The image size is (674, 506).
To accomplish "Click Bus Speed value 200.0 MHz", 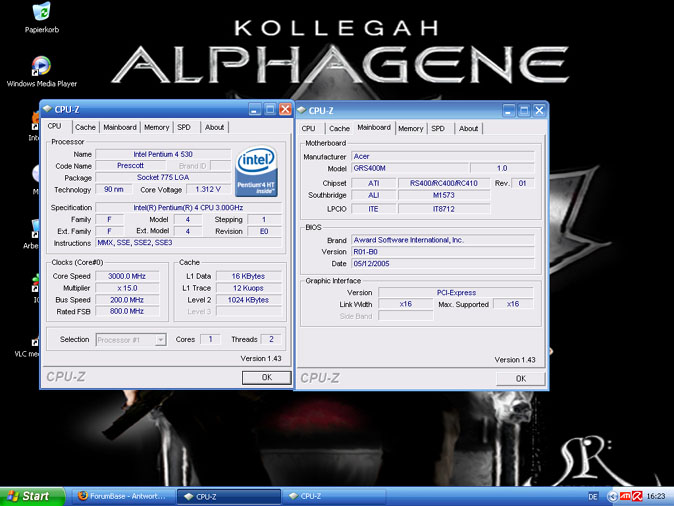I will coord(127,300).
